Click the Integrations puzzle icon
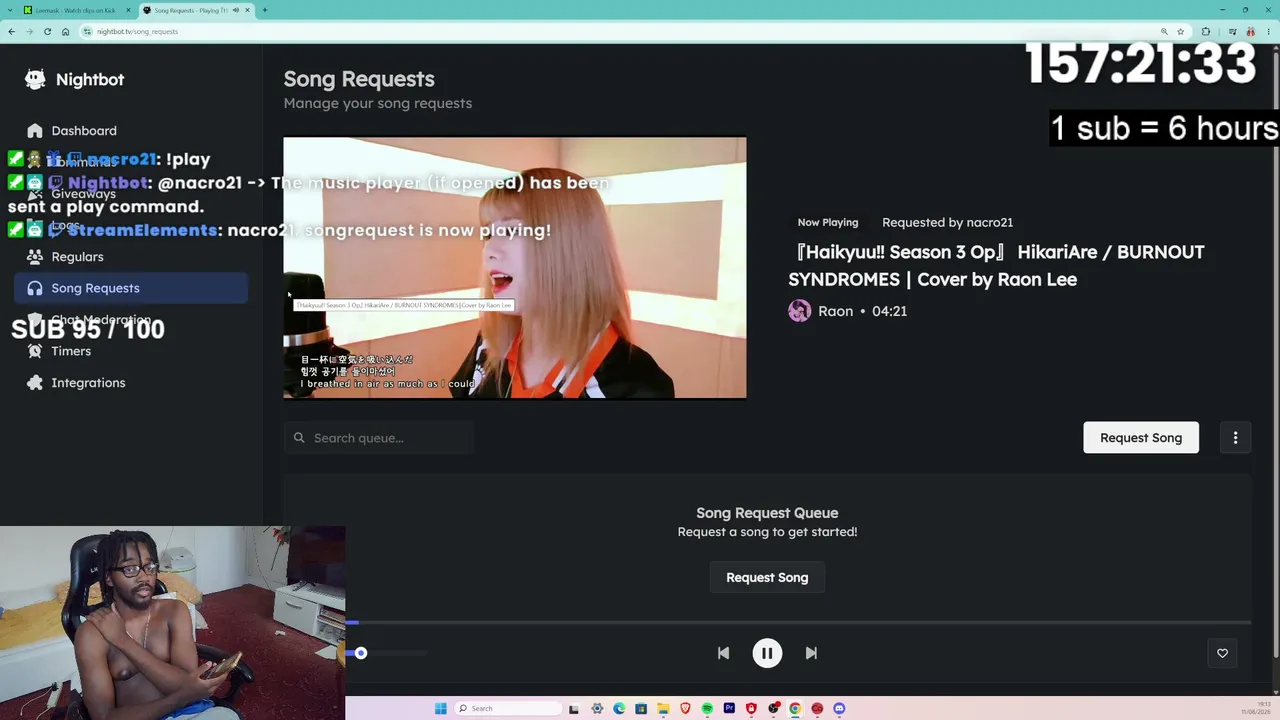Viewport: 1280px width, 720px height. pos(35,383)
